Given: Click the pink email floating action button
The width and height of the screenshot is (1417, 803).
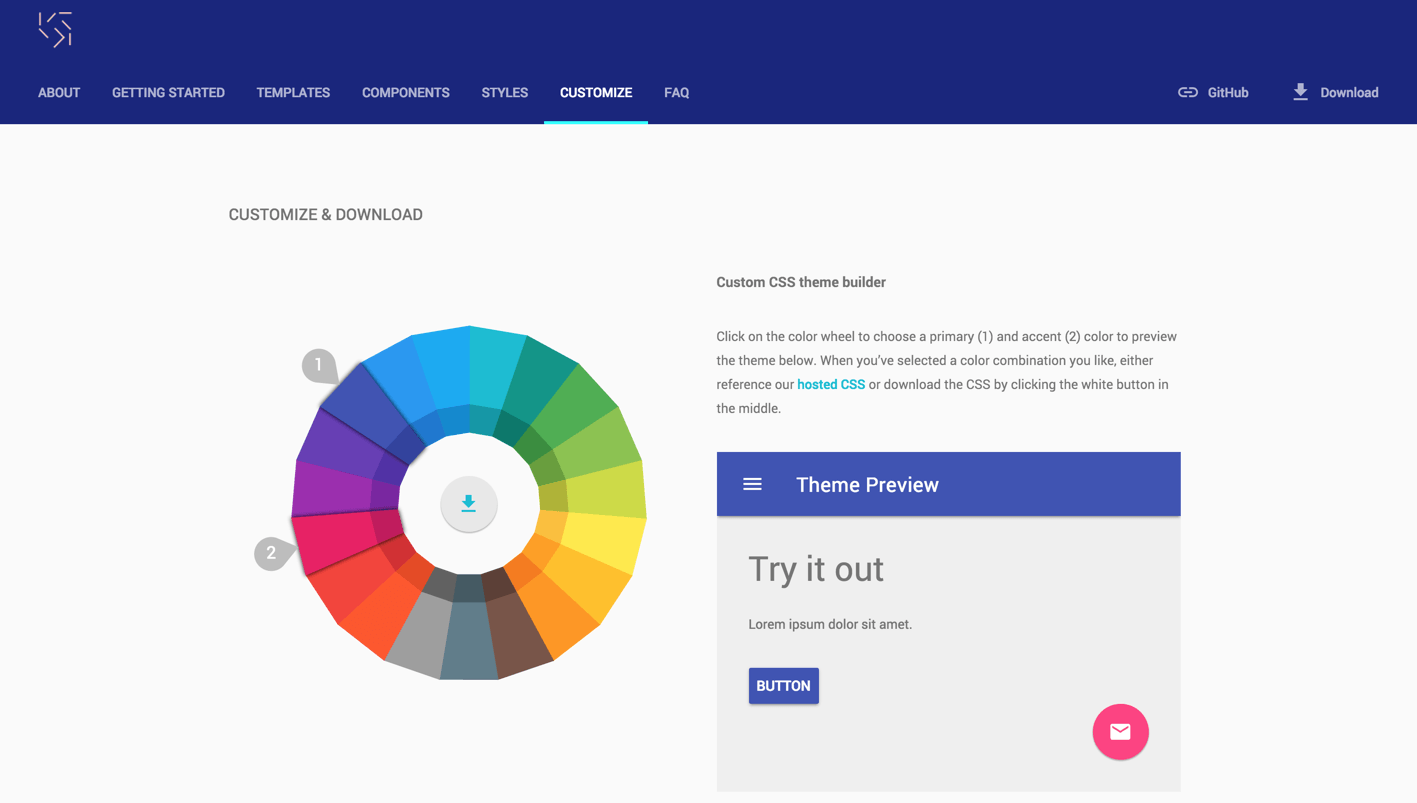Looking at the screenshot, I should pos(1120,731).
